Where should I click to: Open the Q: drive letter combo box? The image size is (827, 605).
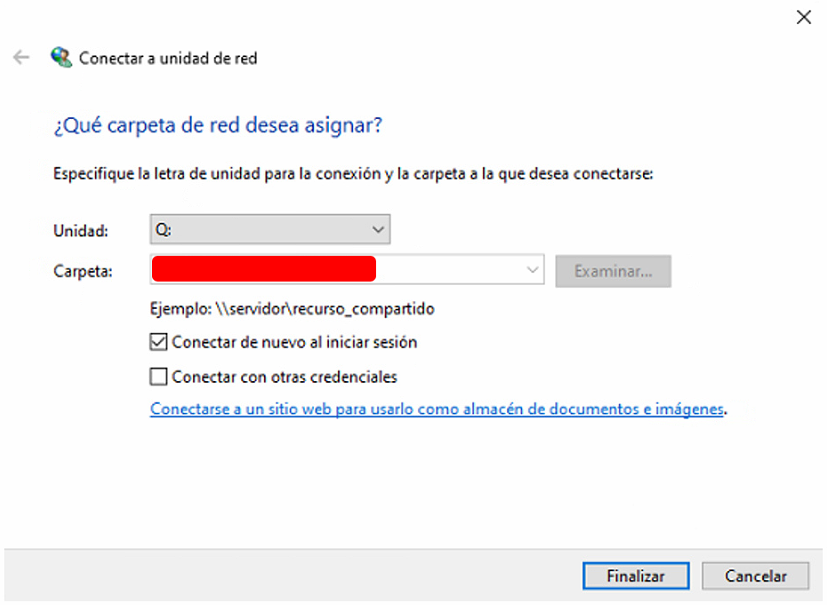pos(270,229)
